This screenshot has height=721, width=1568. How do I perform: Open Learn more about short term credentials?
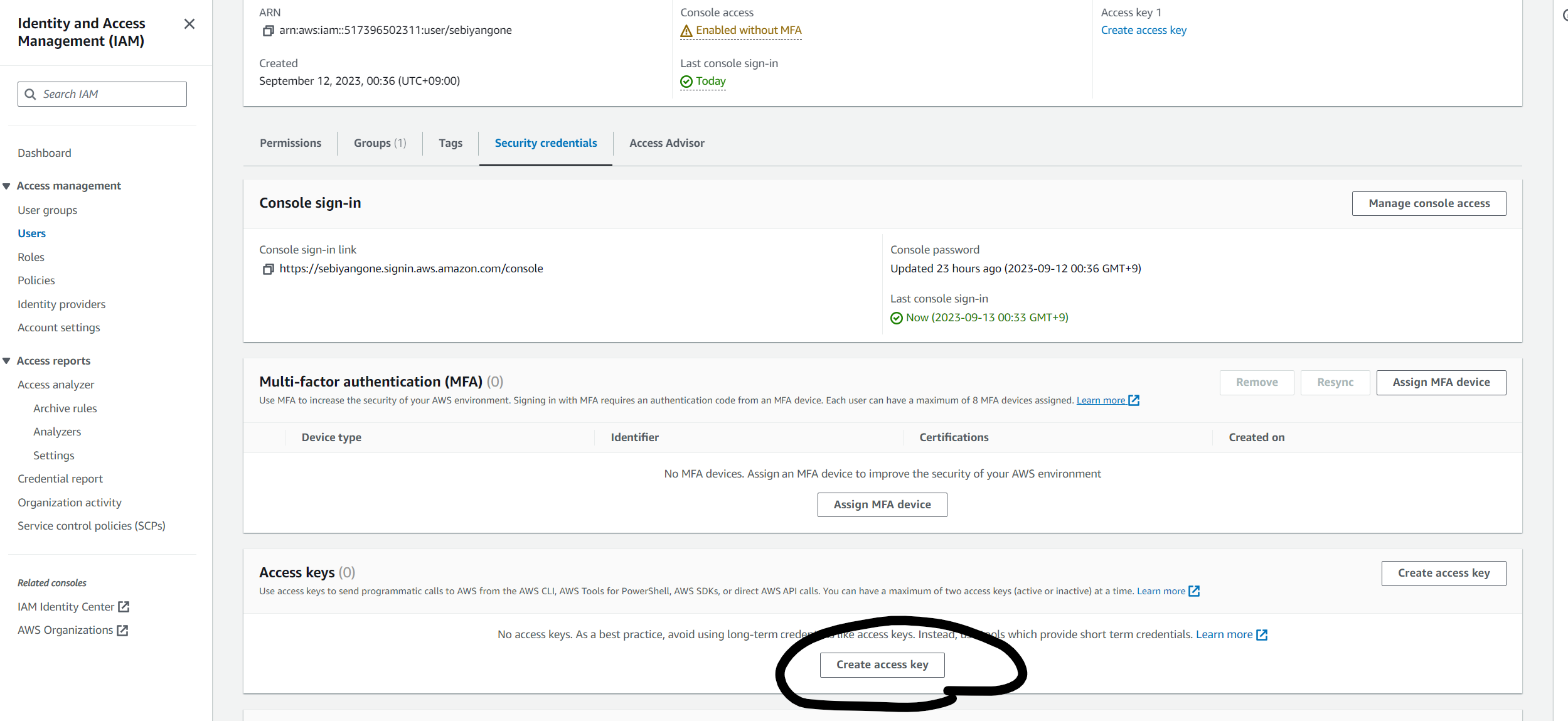pyautogui.click(x=1224, y=634)
